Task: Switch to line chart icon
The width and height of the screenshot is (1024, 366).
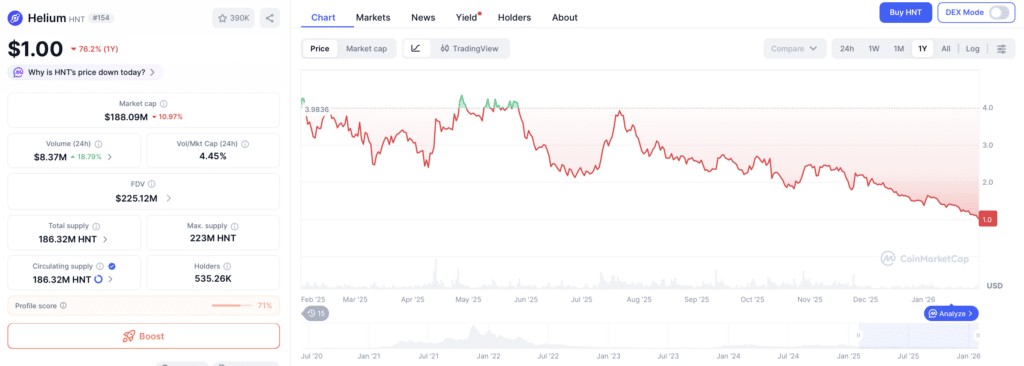Action: click(416, 48)
